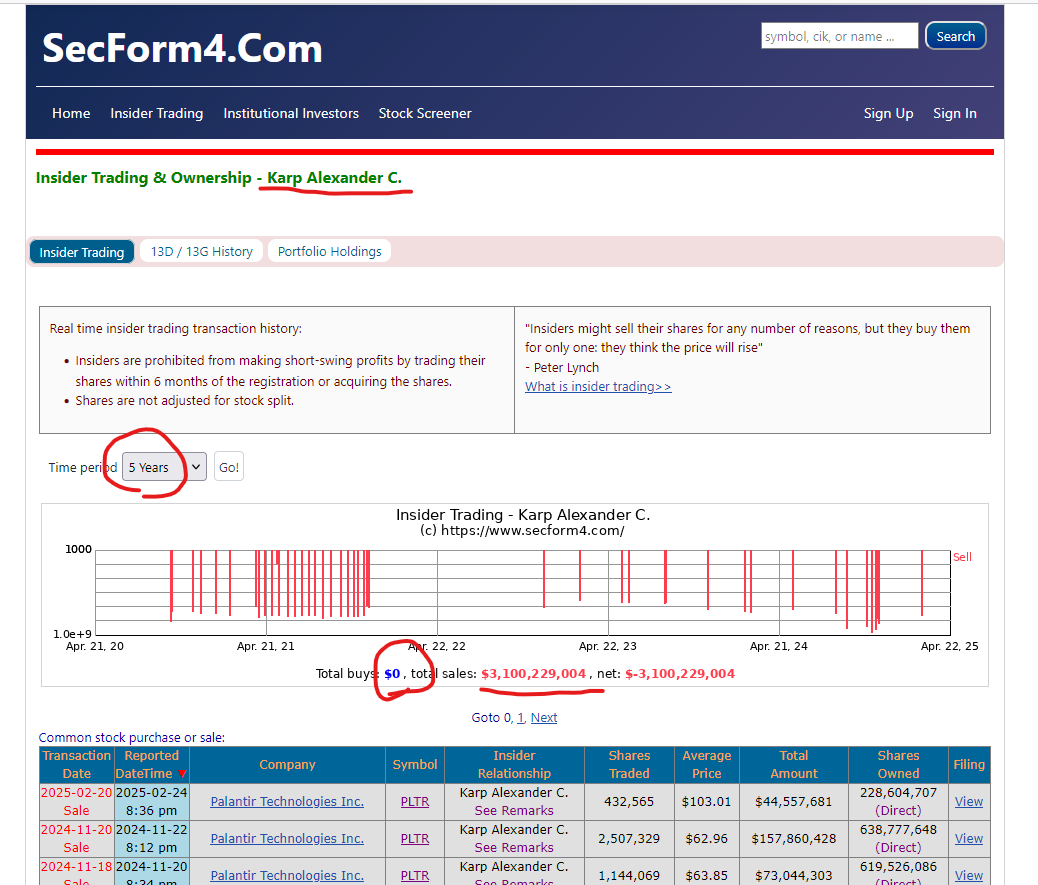This screenshot has height=885, width=1038.
Task: Open Palantir Technologies Inc. link in the 2025-02-20 row
Action: coord(287,802)
